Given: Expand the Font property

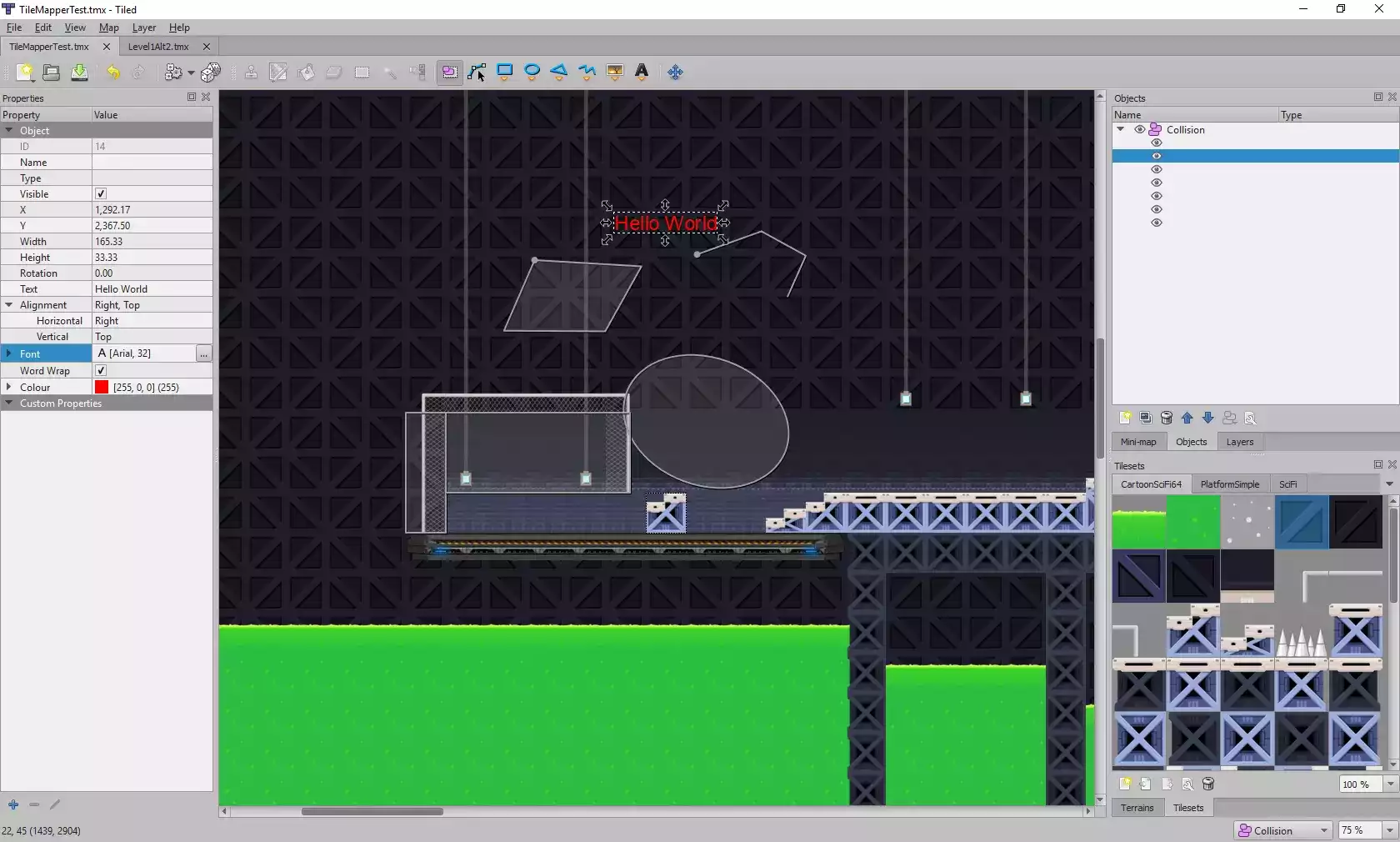Looking at the screenshot, I should (x=9, y=353).
